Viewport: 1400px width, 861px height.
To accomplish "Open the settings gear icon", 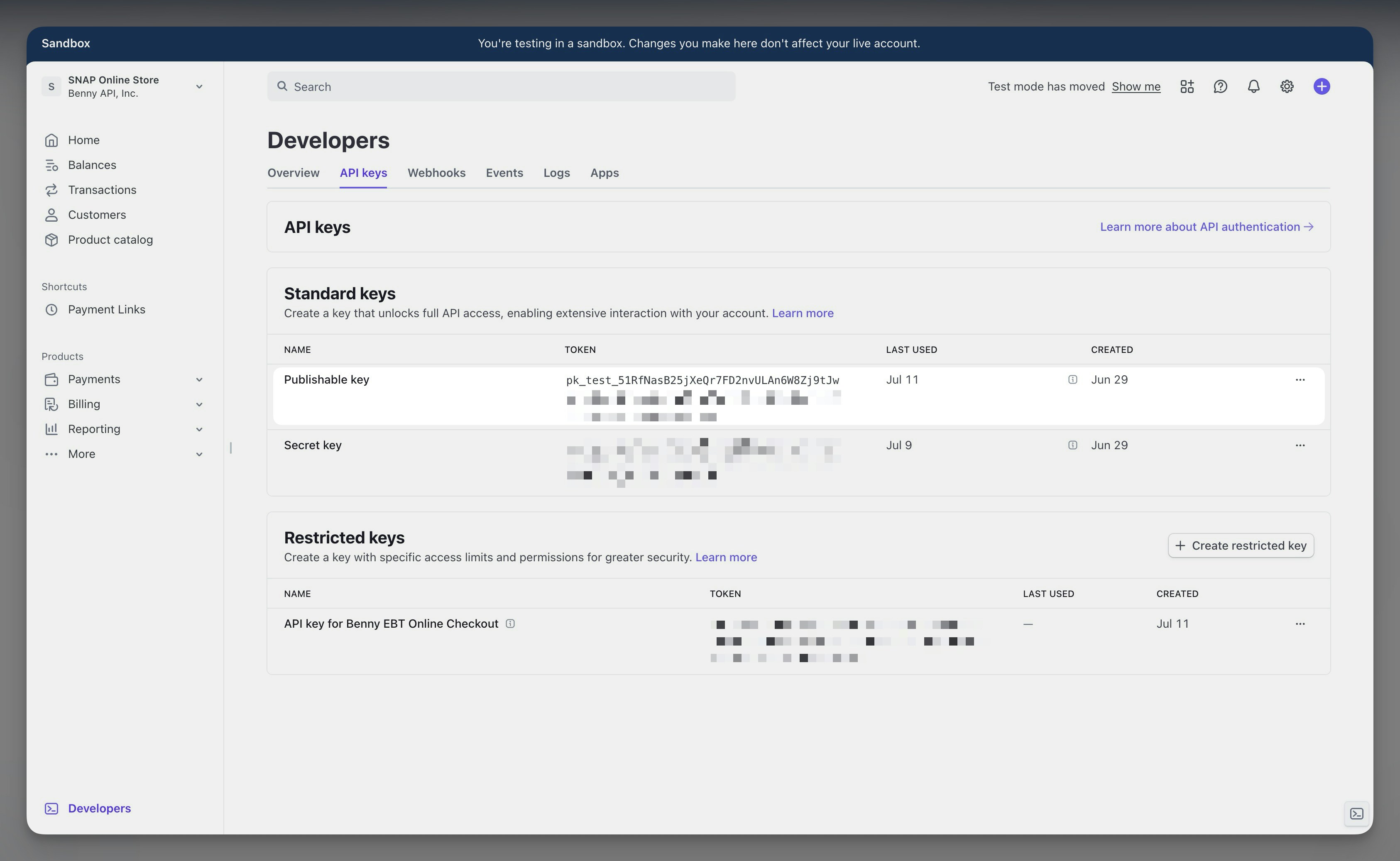I will click(x=1287, y=86).
